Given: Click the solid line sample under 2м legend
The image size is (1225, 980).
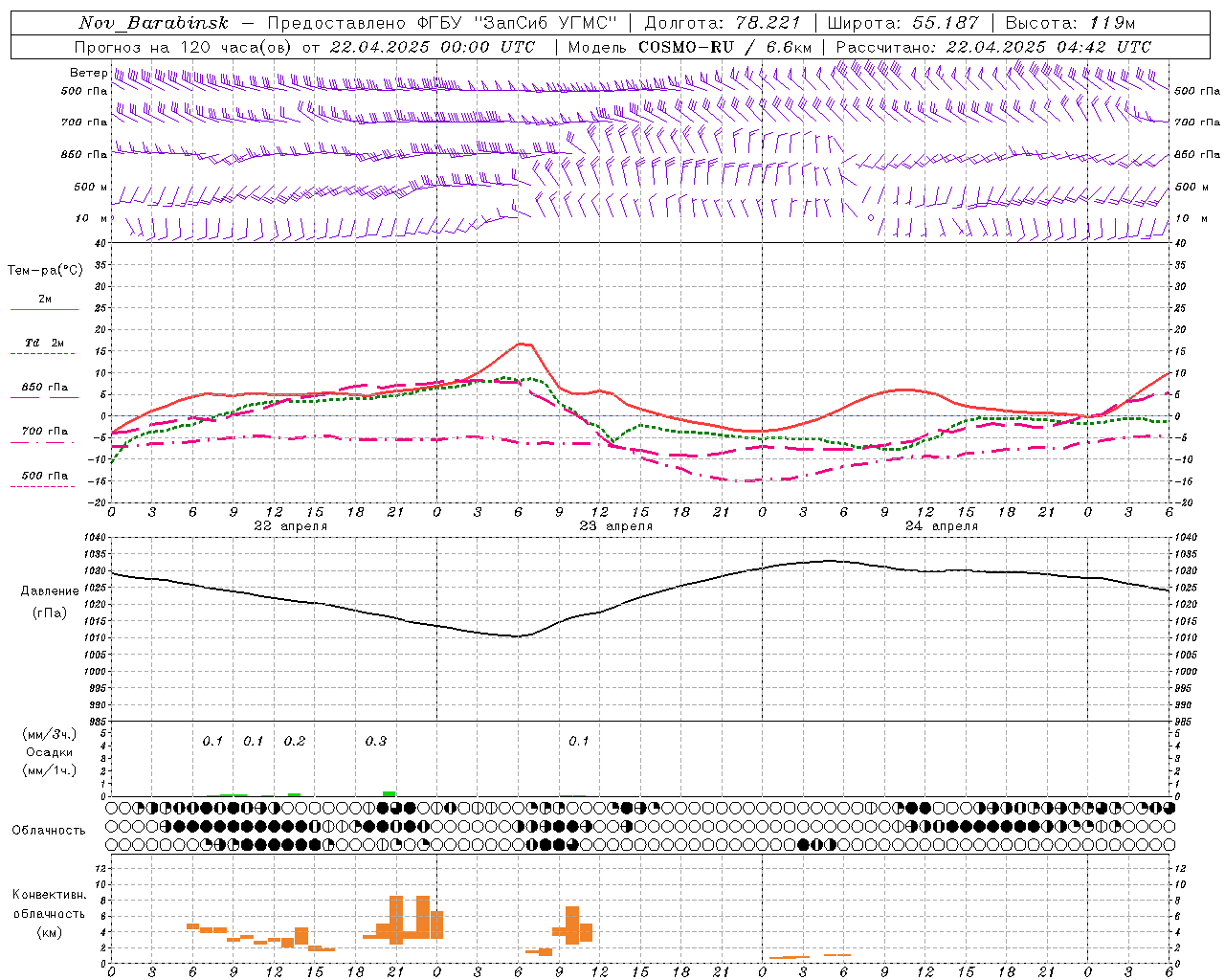Looking at the screenshot, I should pyautogui.click(x=44, y=310).
